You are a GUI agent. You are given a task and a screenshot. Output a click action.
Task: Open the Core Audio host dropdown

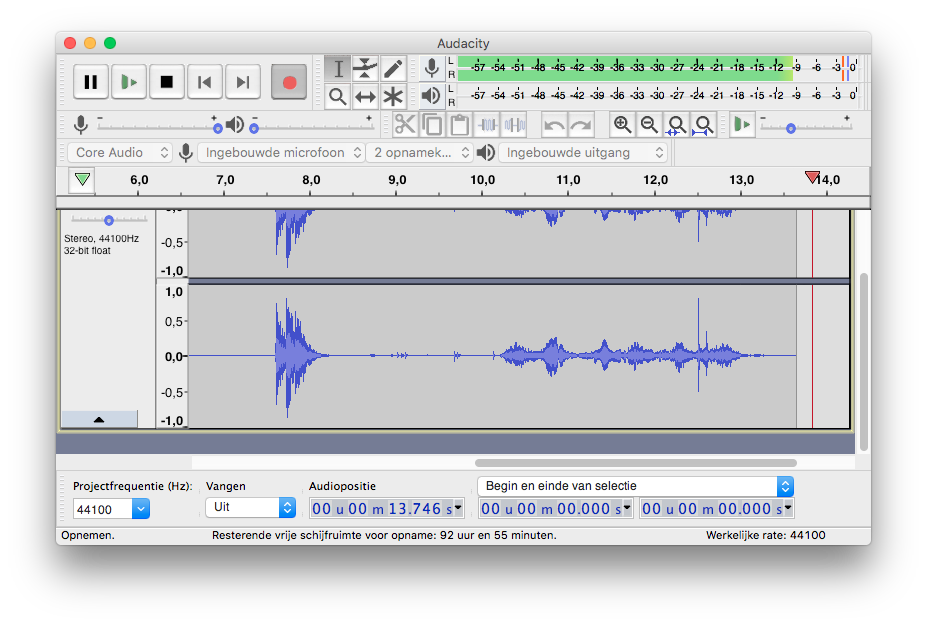119,153
